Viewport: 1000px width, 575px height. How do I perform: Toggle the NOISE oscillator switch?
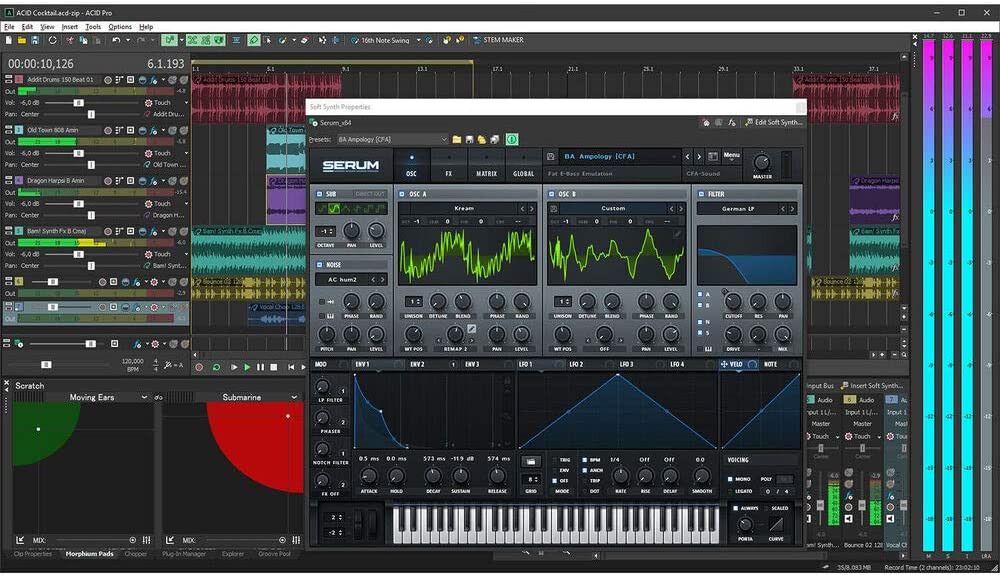319,265
